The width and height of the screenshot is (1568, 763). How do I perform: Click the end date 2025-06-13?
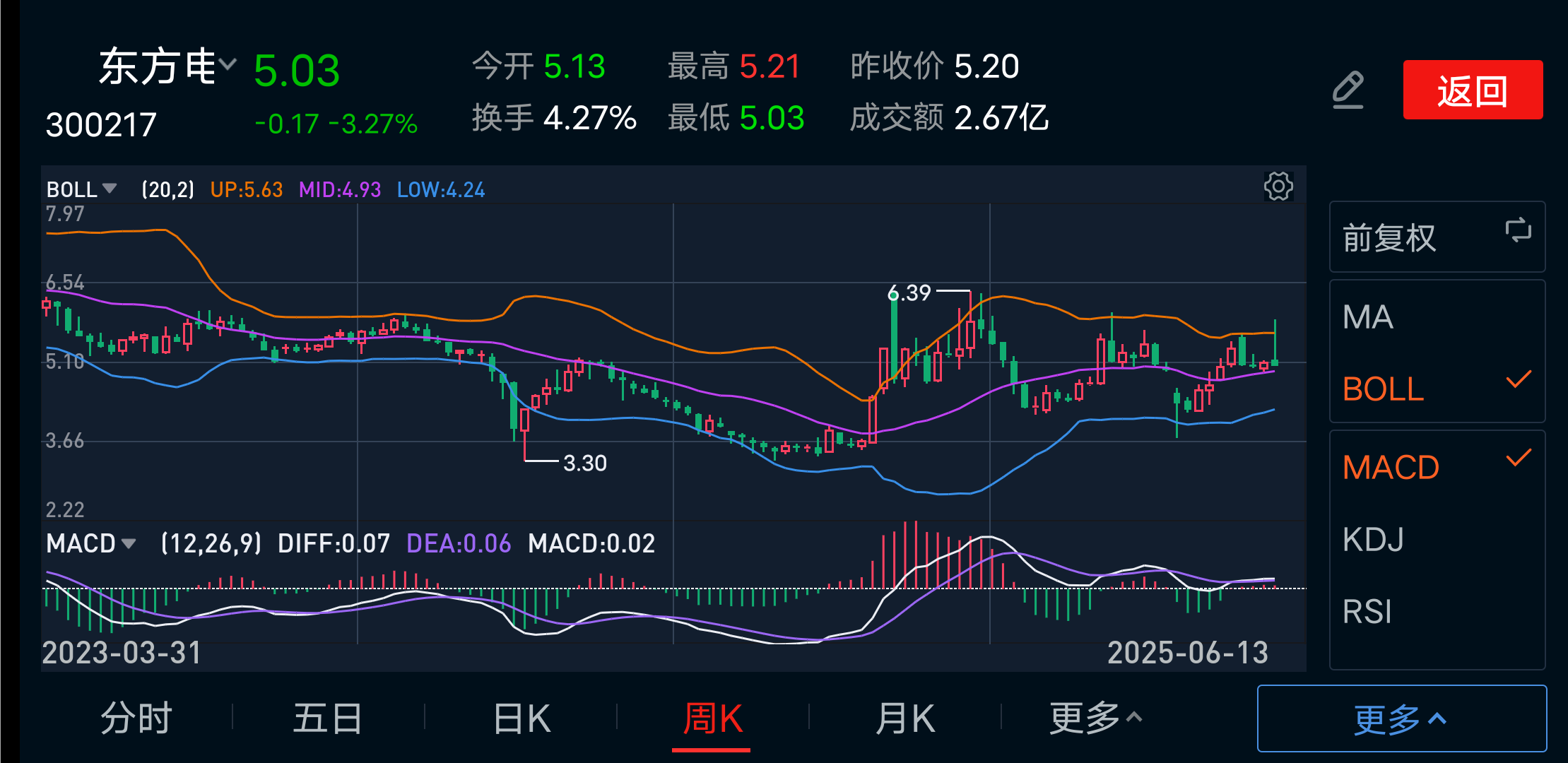(1188, 652)
